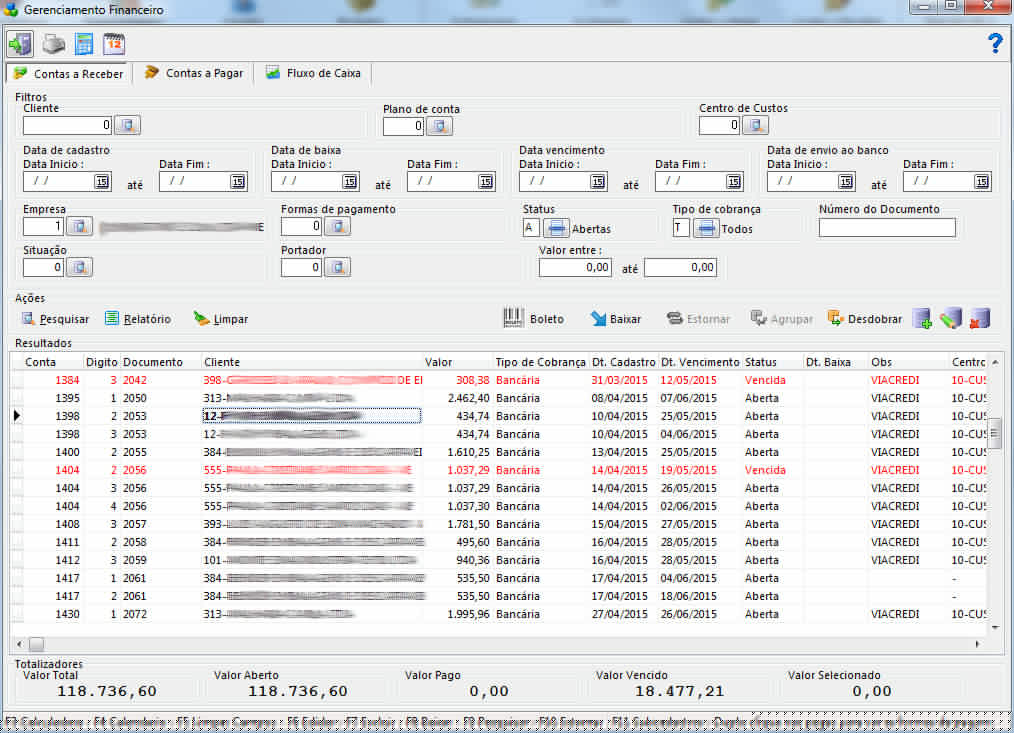The height and width of the screenshot is (733, 1014).
Task: Click the exit door icon in toolbar
Action: tap(20, 44)
